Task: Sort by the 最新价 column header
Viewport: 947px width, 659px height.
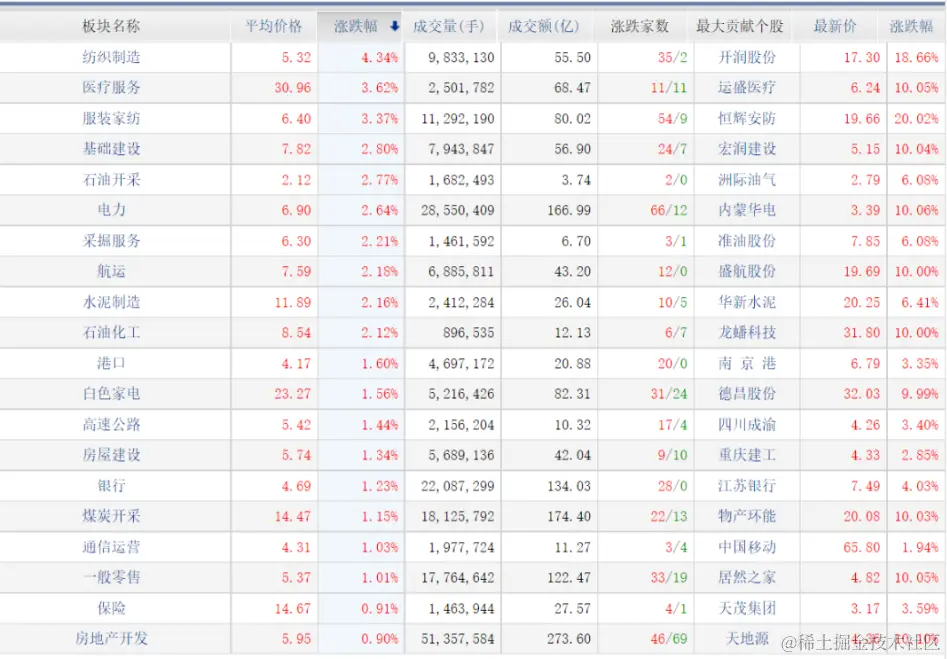Action: pyautogui.click(x=835, y=26)
